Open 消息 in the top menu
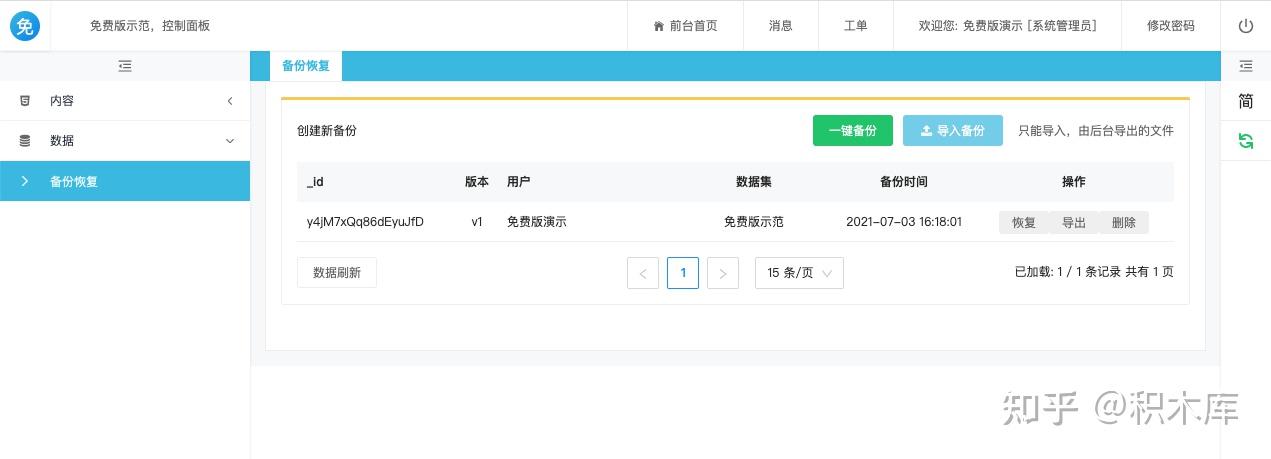This screenshot has height=459, width=1271. point(780,26)
